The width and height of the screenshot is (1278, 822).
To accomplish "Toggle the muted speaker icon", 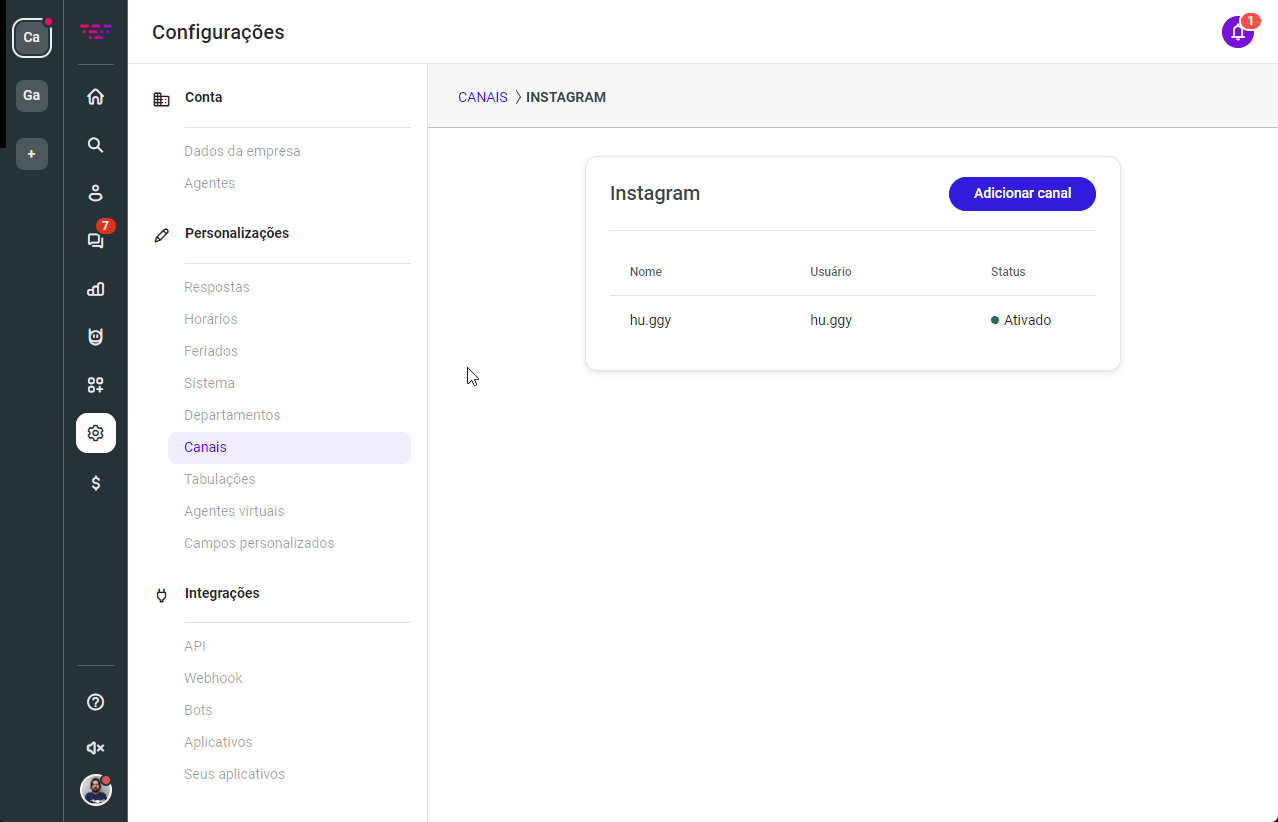I will [x=95, y=748].
